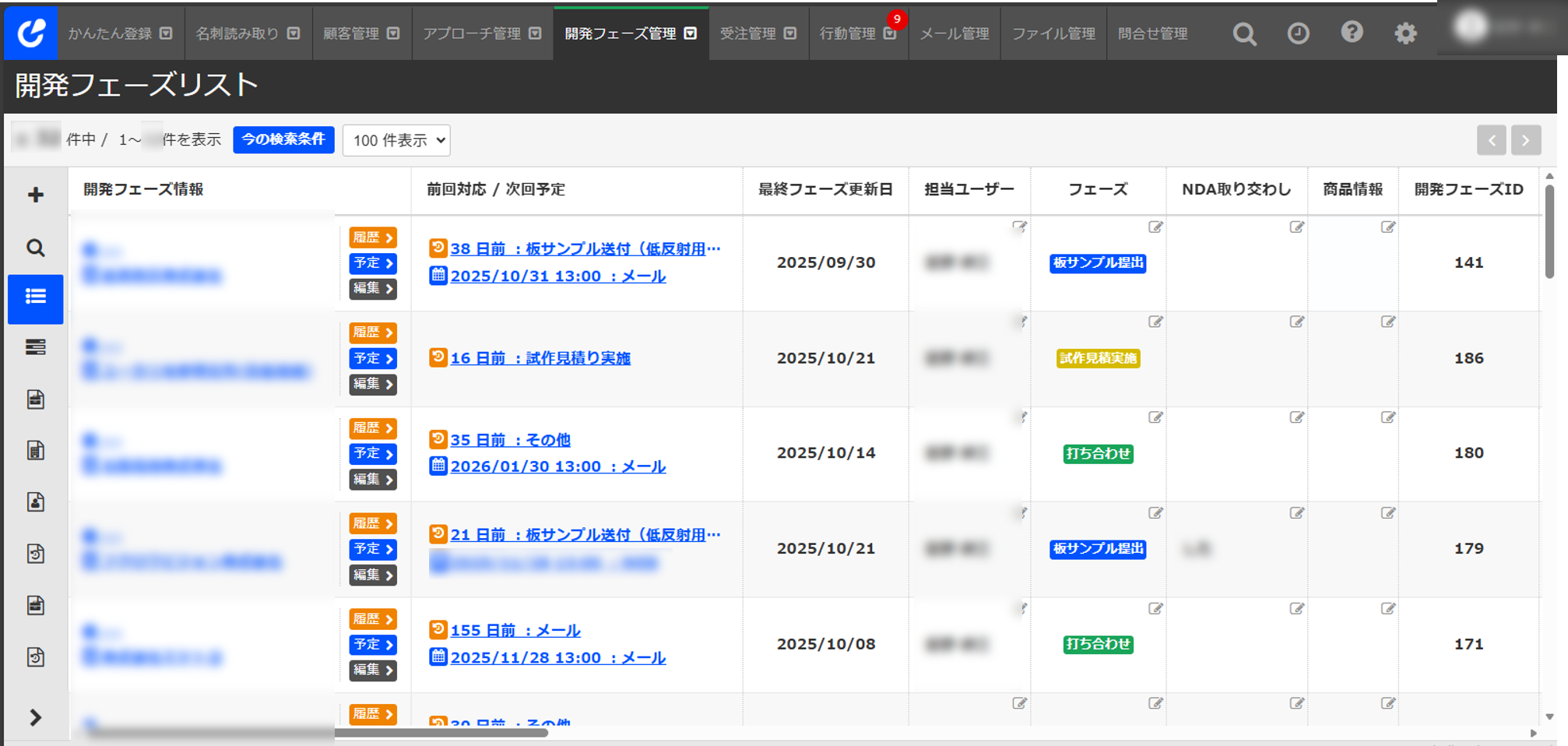Open the 開発フェーズ管理 tab

pos(631,33)
